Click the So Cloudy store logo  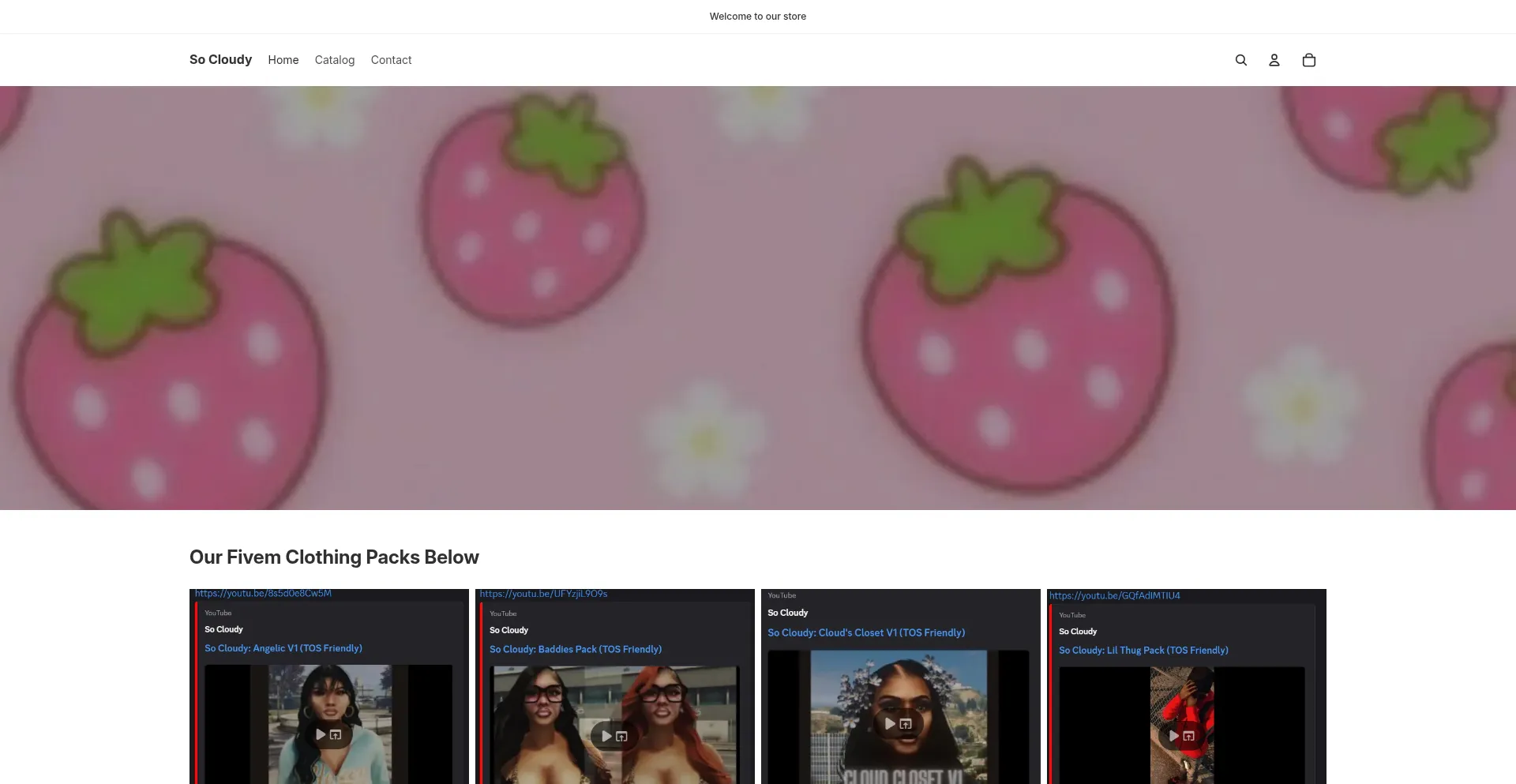(x=220, y=60)
